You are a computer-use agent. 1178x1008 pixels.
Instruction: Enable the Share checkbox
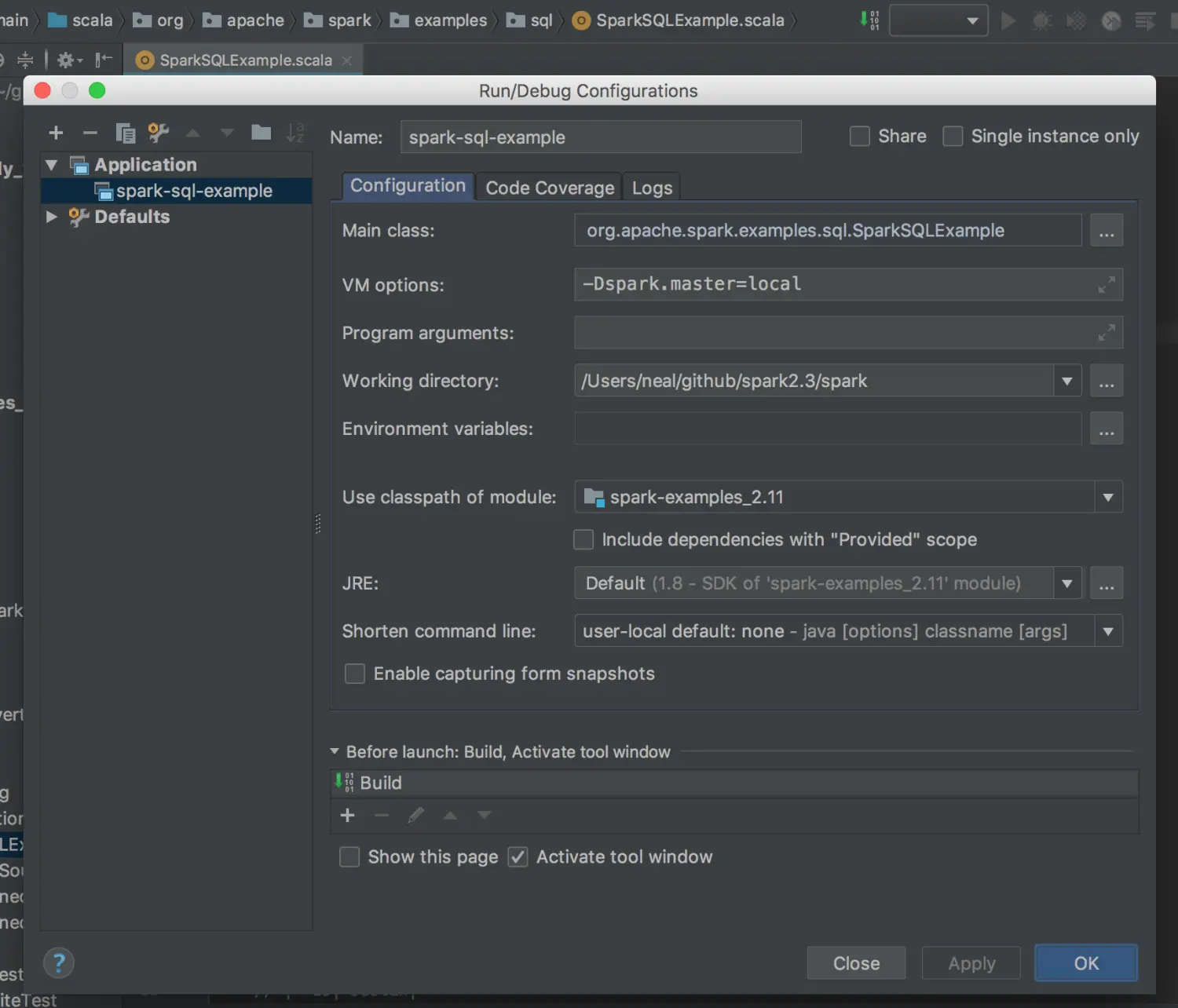860,137
